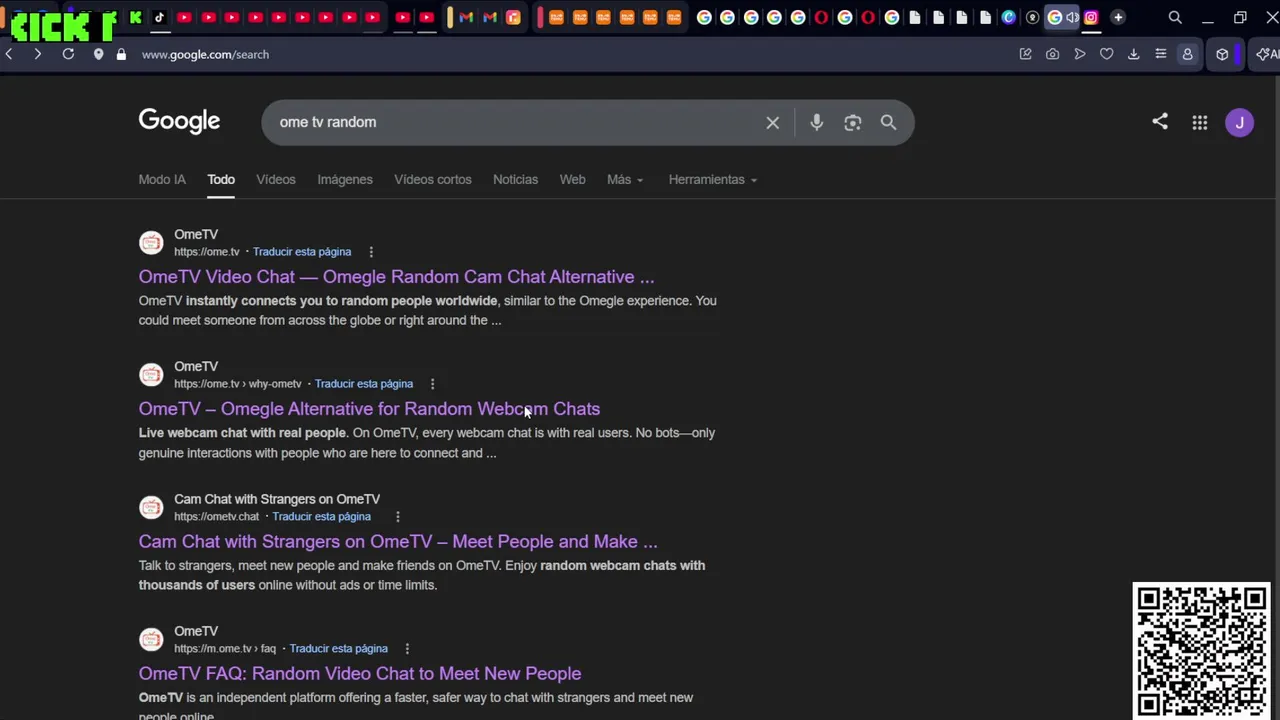
Task: Expand the Más dropdown
Action: coord(625,179)
